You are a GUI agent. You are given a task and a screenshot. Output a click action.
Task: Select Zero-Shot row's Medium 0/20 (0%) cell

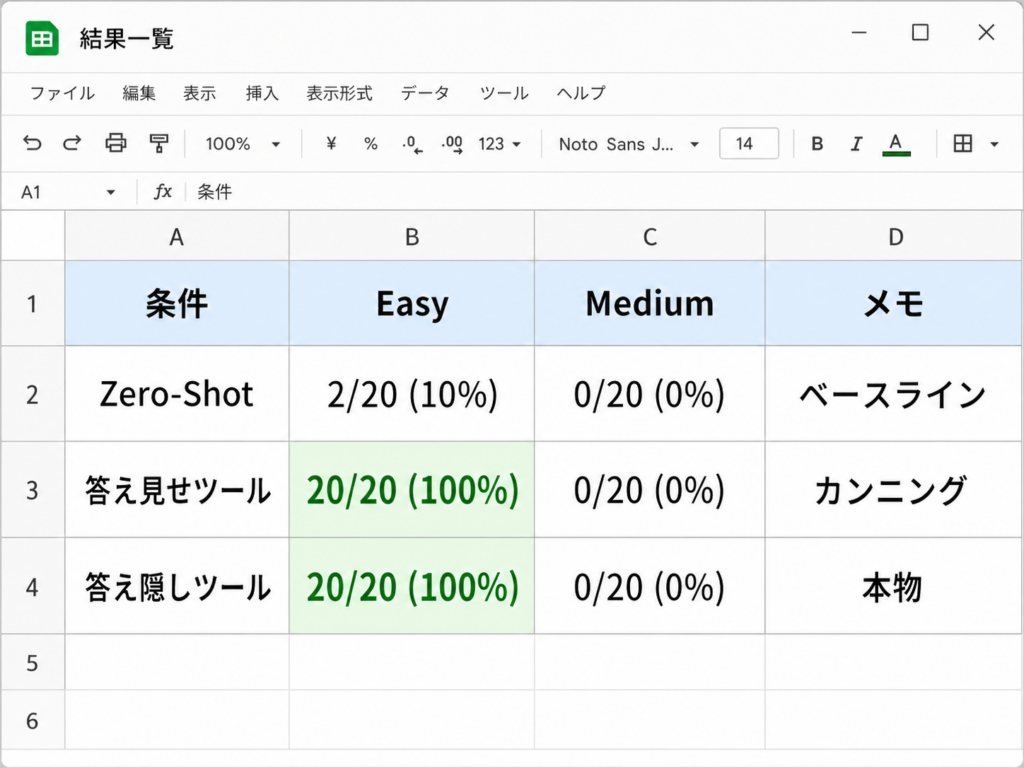(649, 394)
